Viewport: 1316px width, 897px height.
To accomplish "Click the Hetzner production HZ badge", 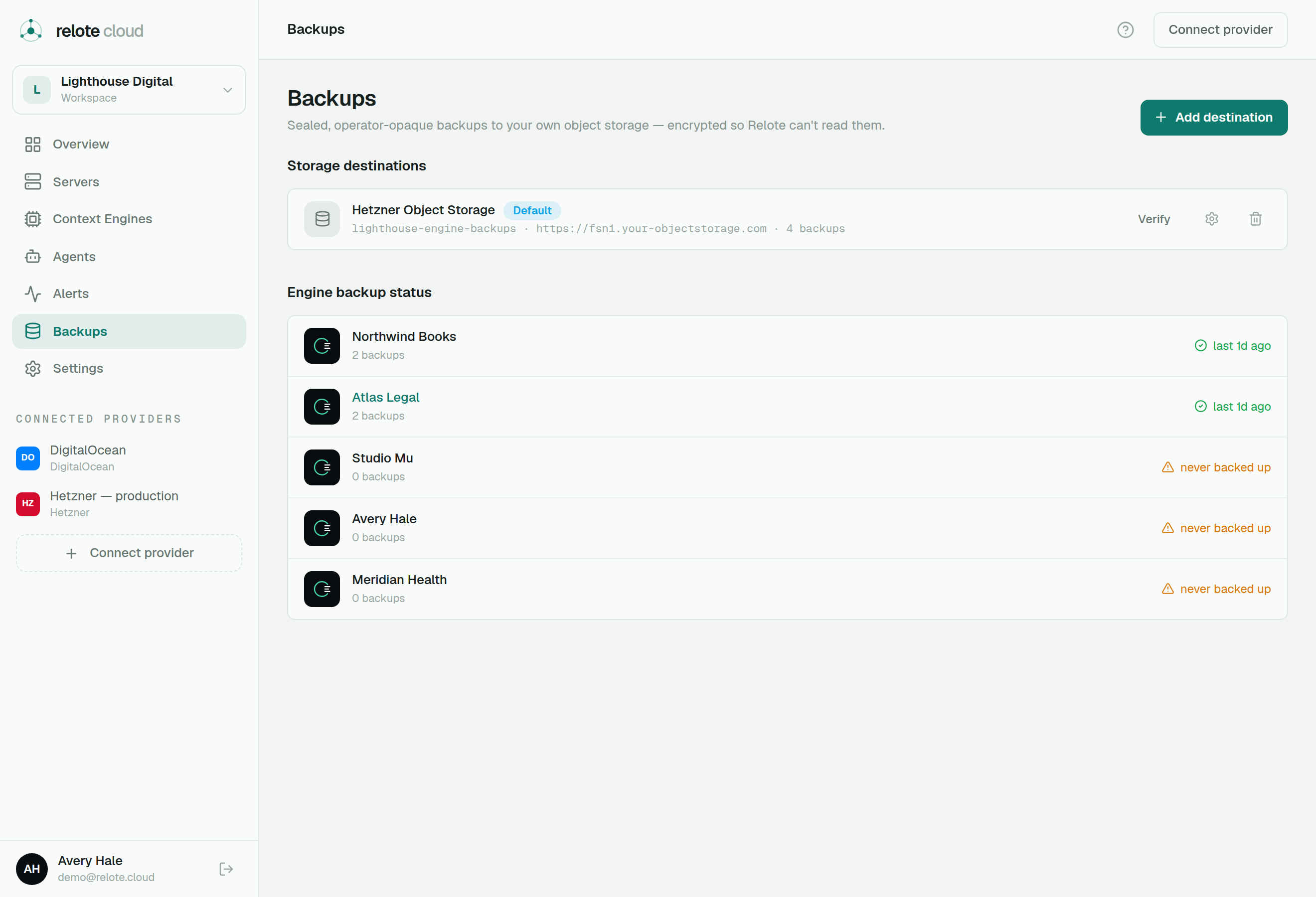I will click(x=28, y=504).
